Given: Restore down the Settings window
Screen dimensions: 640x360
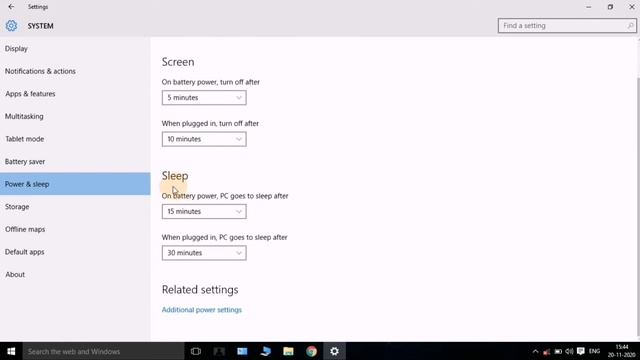Looking at the screenshot, I should tap(610, 7).
